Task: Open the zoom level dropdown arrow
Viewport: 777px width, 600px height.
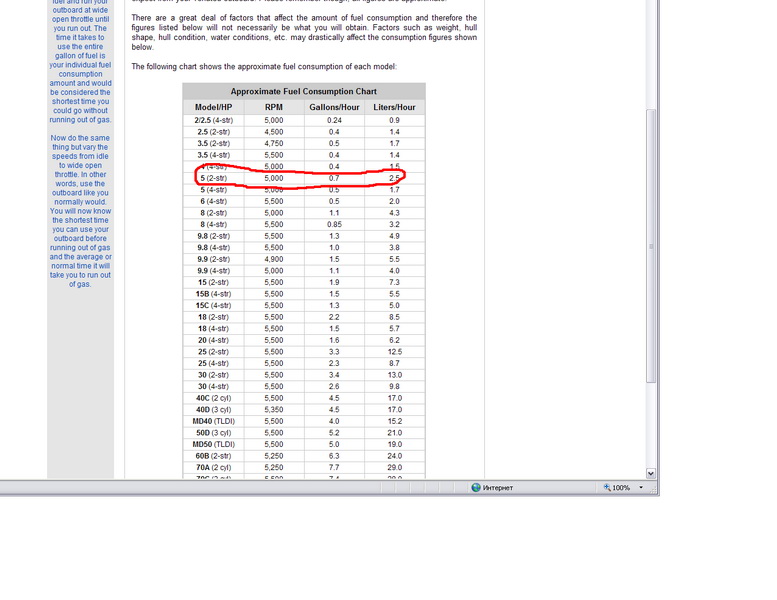Action: [x=641, y=488]
